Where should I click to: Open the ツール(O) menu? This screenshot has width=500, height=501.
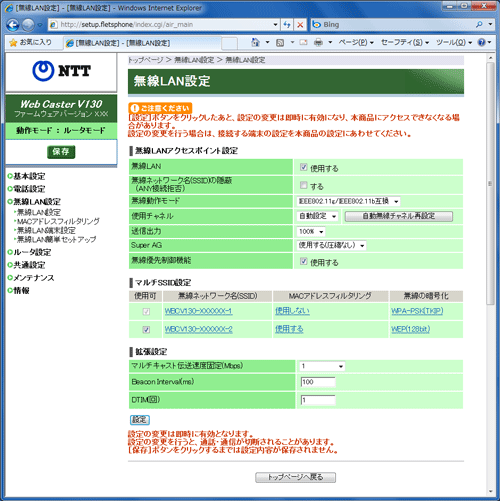pyautogui.click(x=454, y=42)
